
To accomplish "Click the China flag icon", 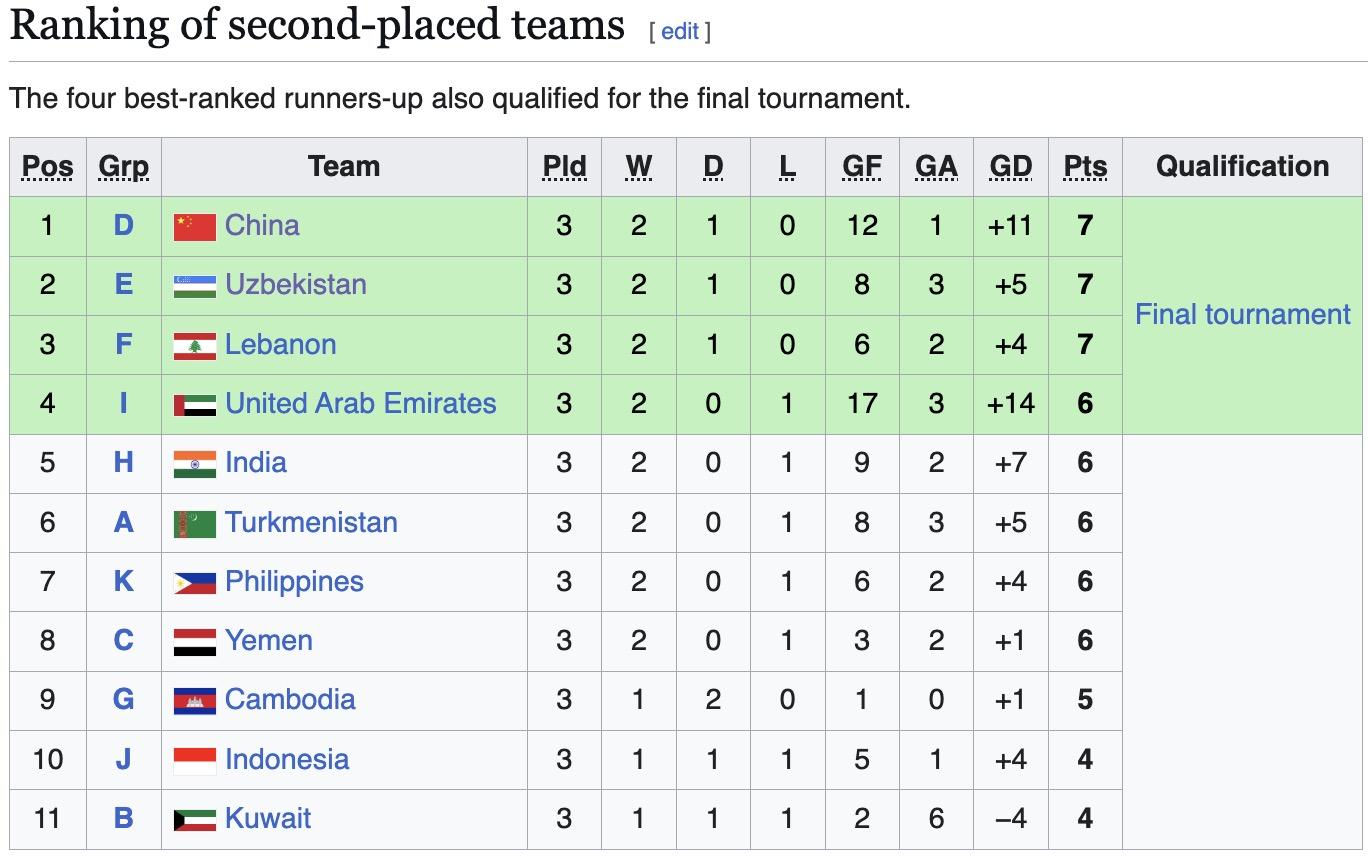I will tap(194, 226).
